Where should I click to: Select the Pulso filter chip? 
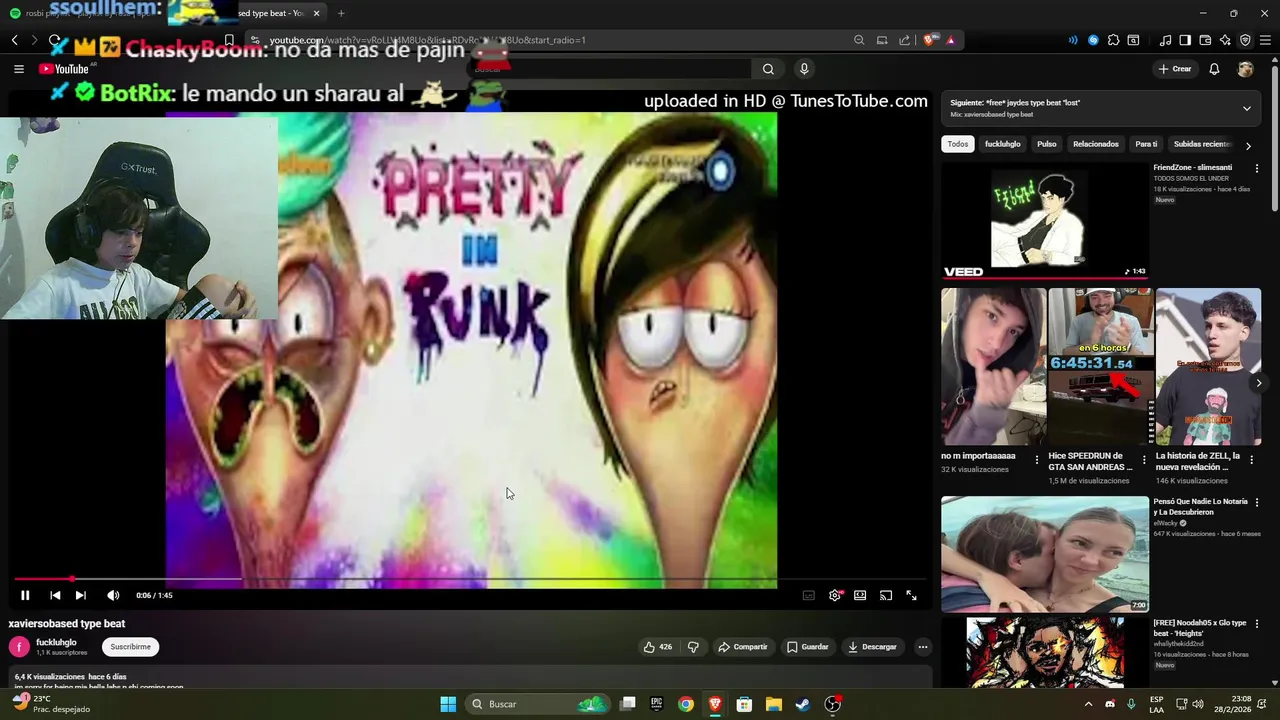[1047, 144]
